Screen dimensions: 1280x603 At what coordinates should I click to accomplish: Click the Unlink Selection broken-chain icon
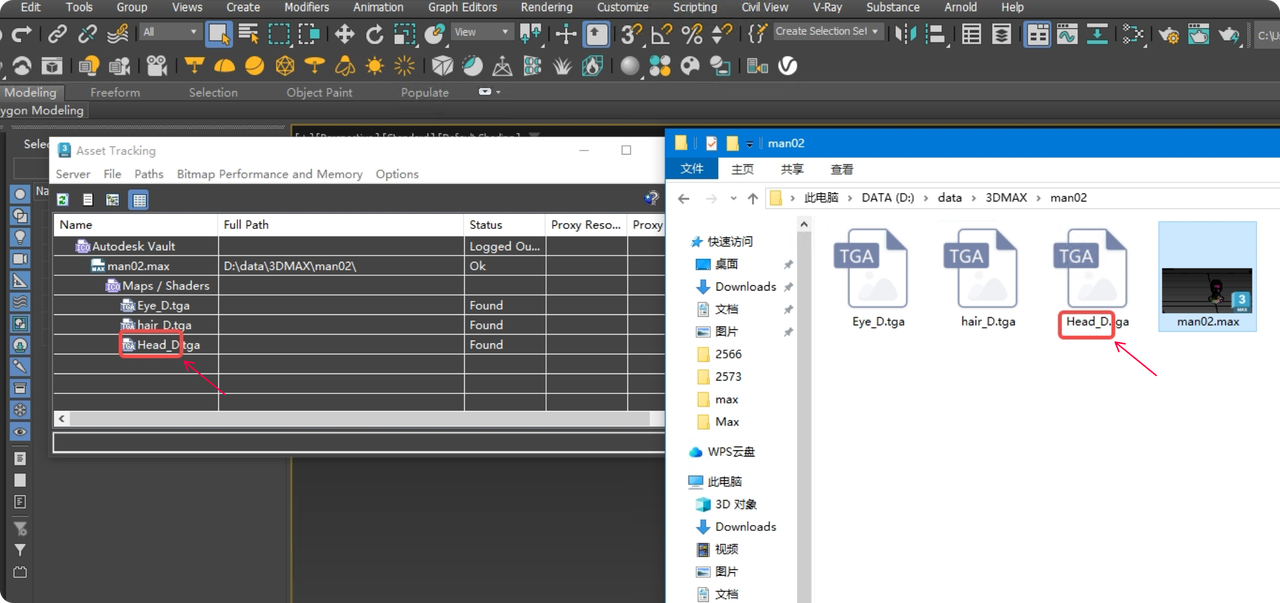pyautogui.click(x=88, y=34)
